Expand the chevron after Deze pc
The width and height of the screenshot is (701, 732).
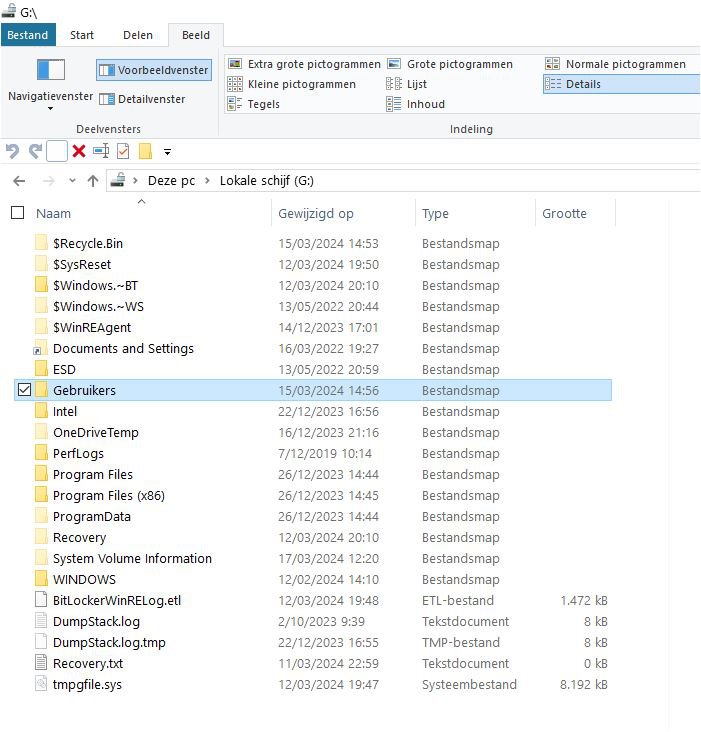click(207, 181)
